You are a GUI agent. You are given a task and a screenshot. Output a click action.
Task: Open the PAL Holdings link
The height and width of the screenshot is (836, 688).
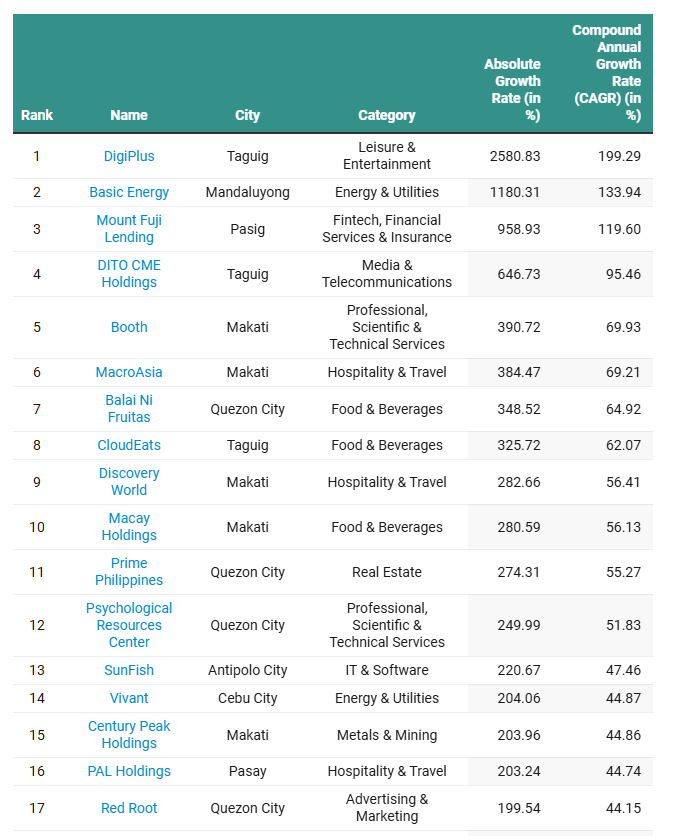point(129,771)
